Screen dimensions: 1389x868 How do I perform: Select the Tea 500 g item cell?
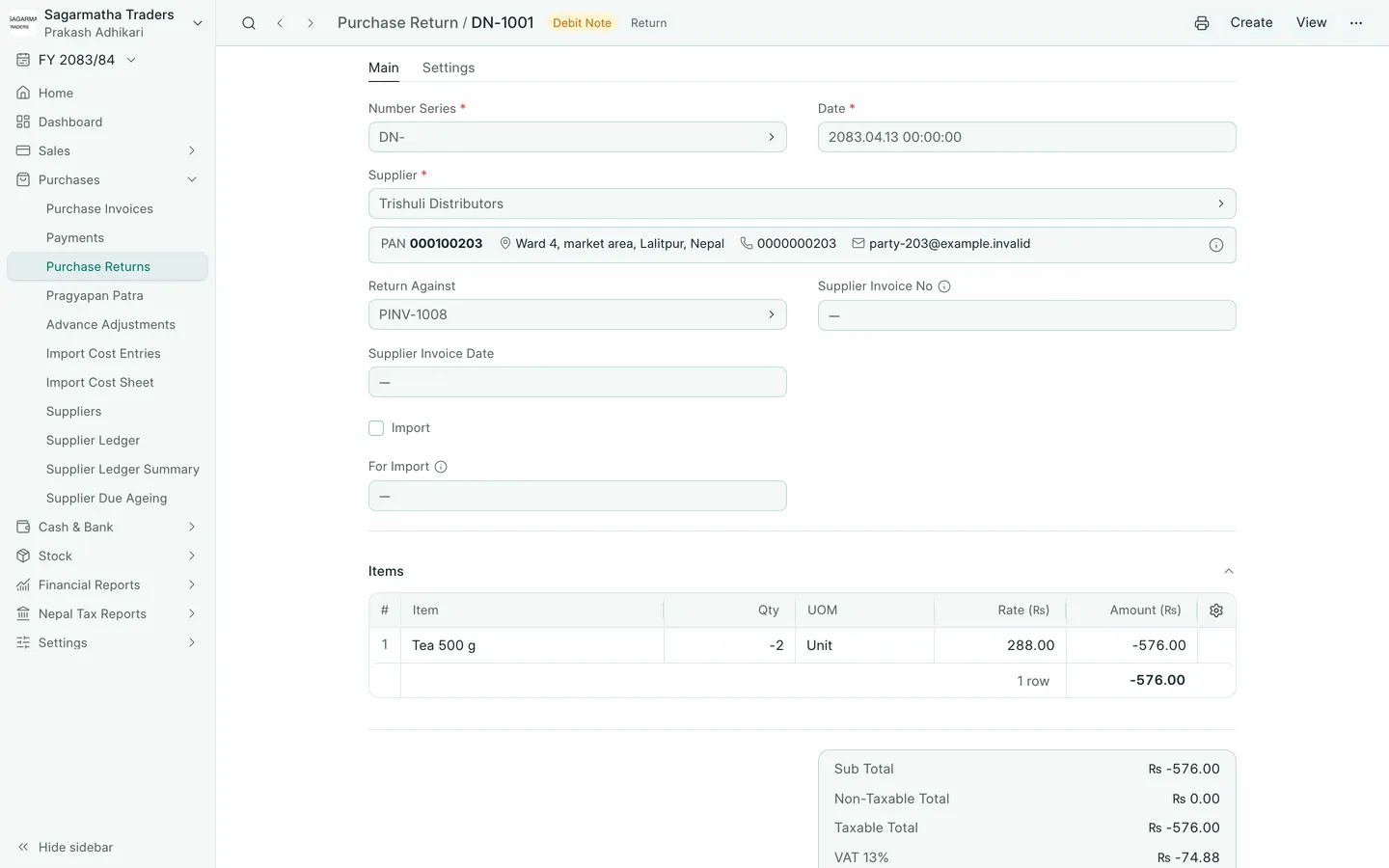tap(531, 645)
